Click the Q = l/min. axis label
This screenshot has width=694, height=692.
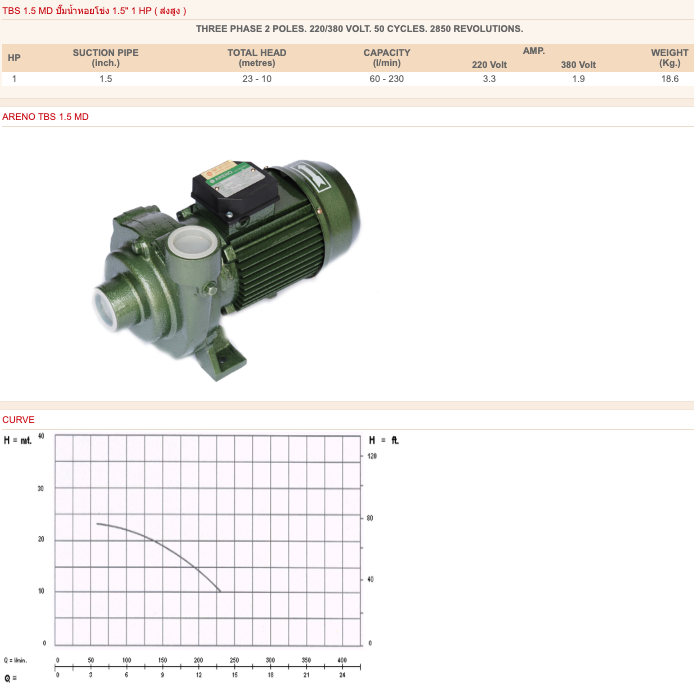pyautogui.click(x=15, y=660)
